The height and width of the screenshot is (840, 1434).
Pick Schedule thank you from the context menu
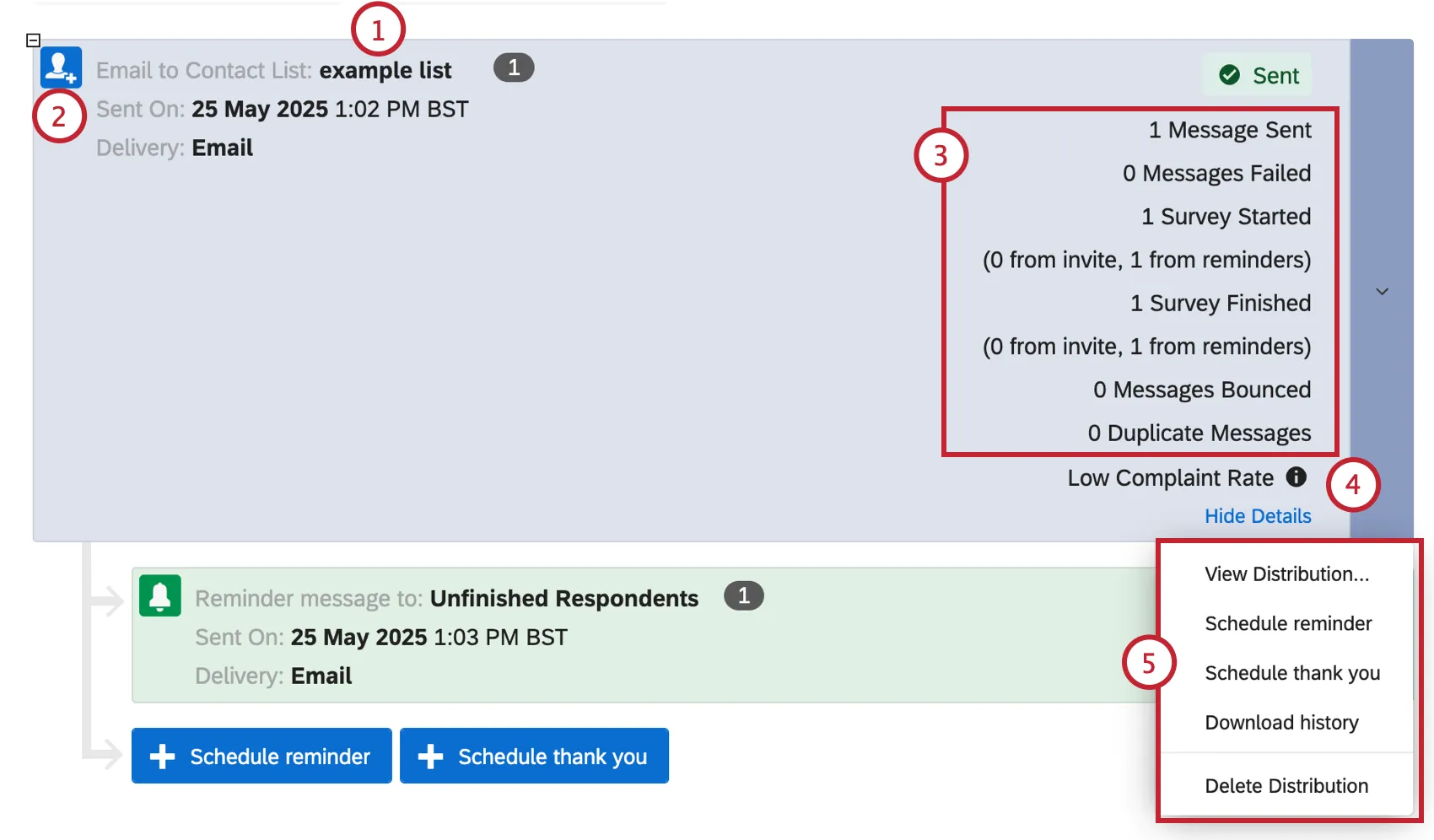click(x=1291, y=672)
